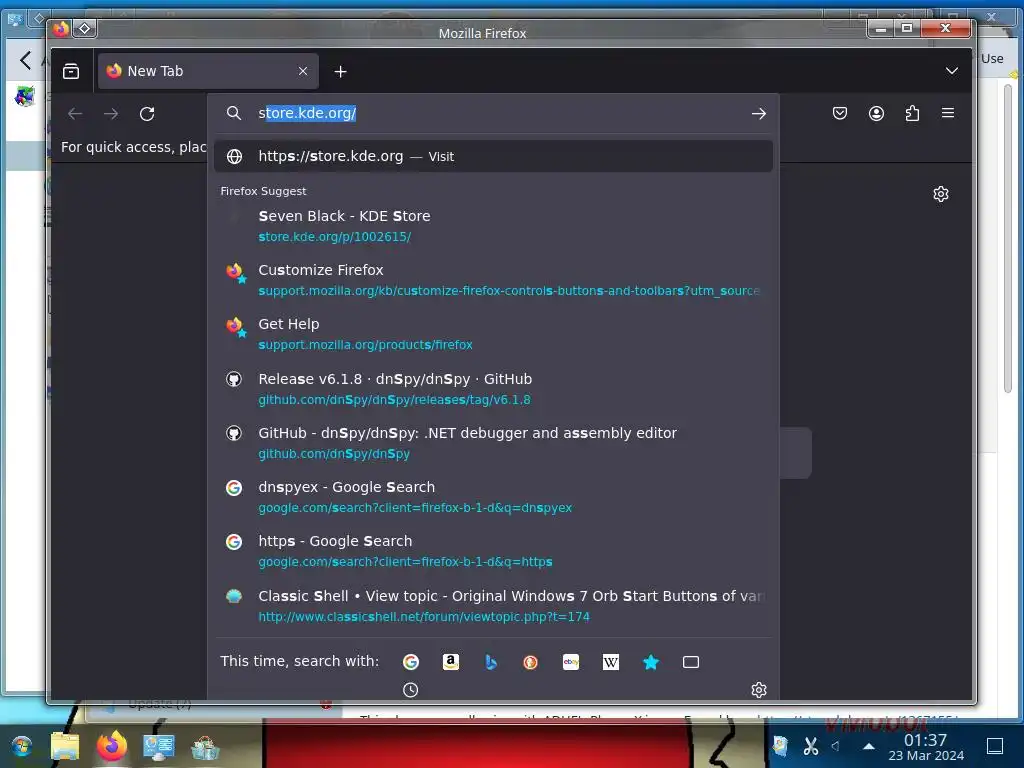This screenshot has height=768, width=1024.
Task: Click the keep-above pin icon in the title bar
Action: [x=85, y=29]
